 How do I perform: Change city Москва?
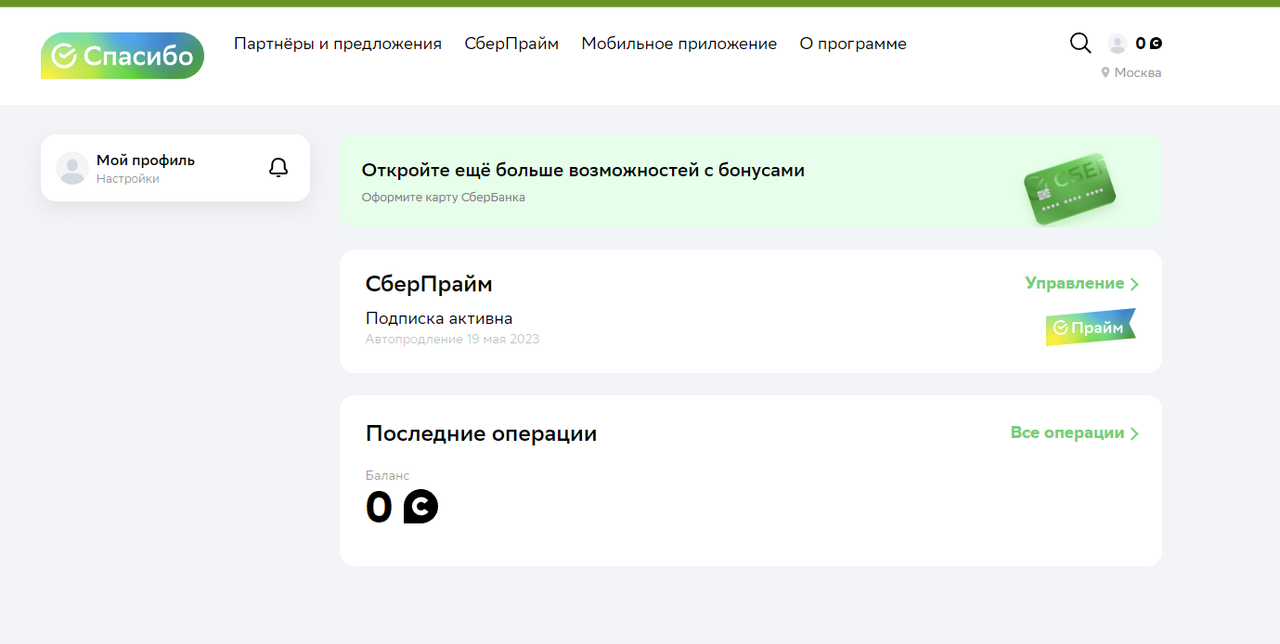point(1138,73)
